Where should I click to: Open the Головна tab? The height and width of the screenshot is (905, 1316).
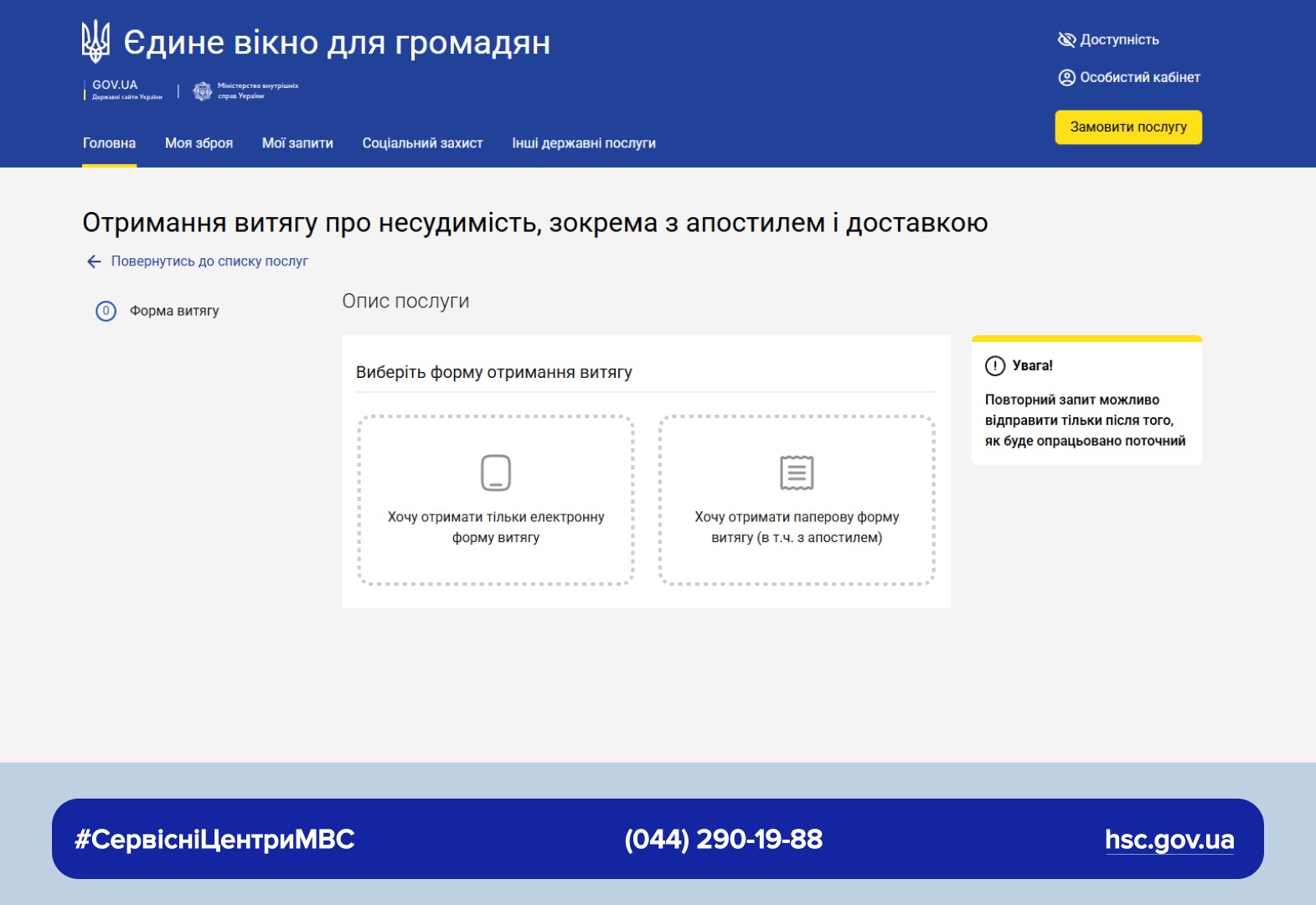(x=109, y=143)
